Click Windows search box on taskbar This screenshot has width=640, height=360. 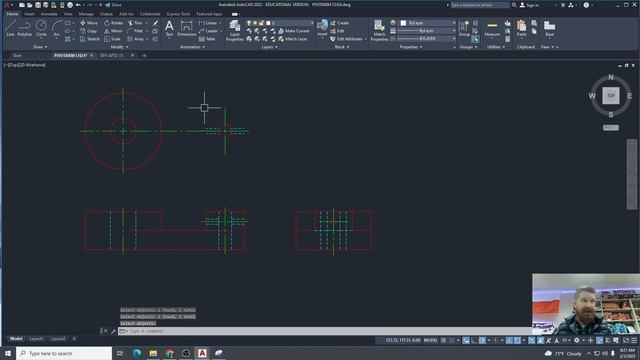coord(64,353)
